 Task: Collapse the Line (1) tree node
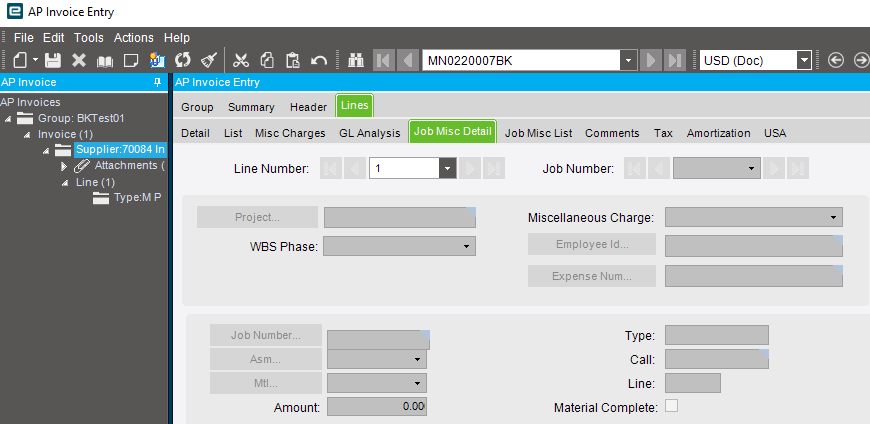(64, 183)
